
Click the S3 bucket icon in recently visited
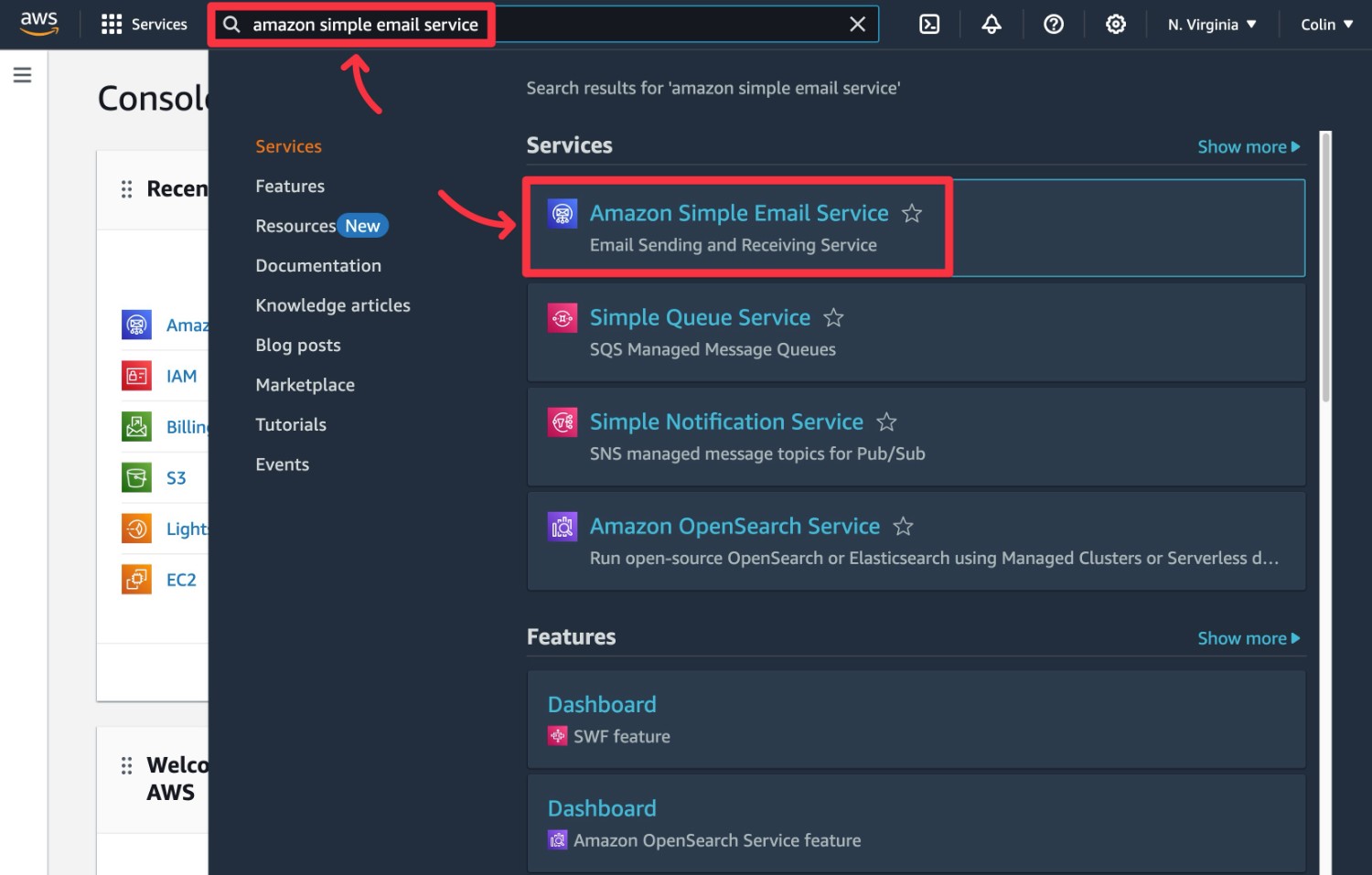tap(136, 477)
